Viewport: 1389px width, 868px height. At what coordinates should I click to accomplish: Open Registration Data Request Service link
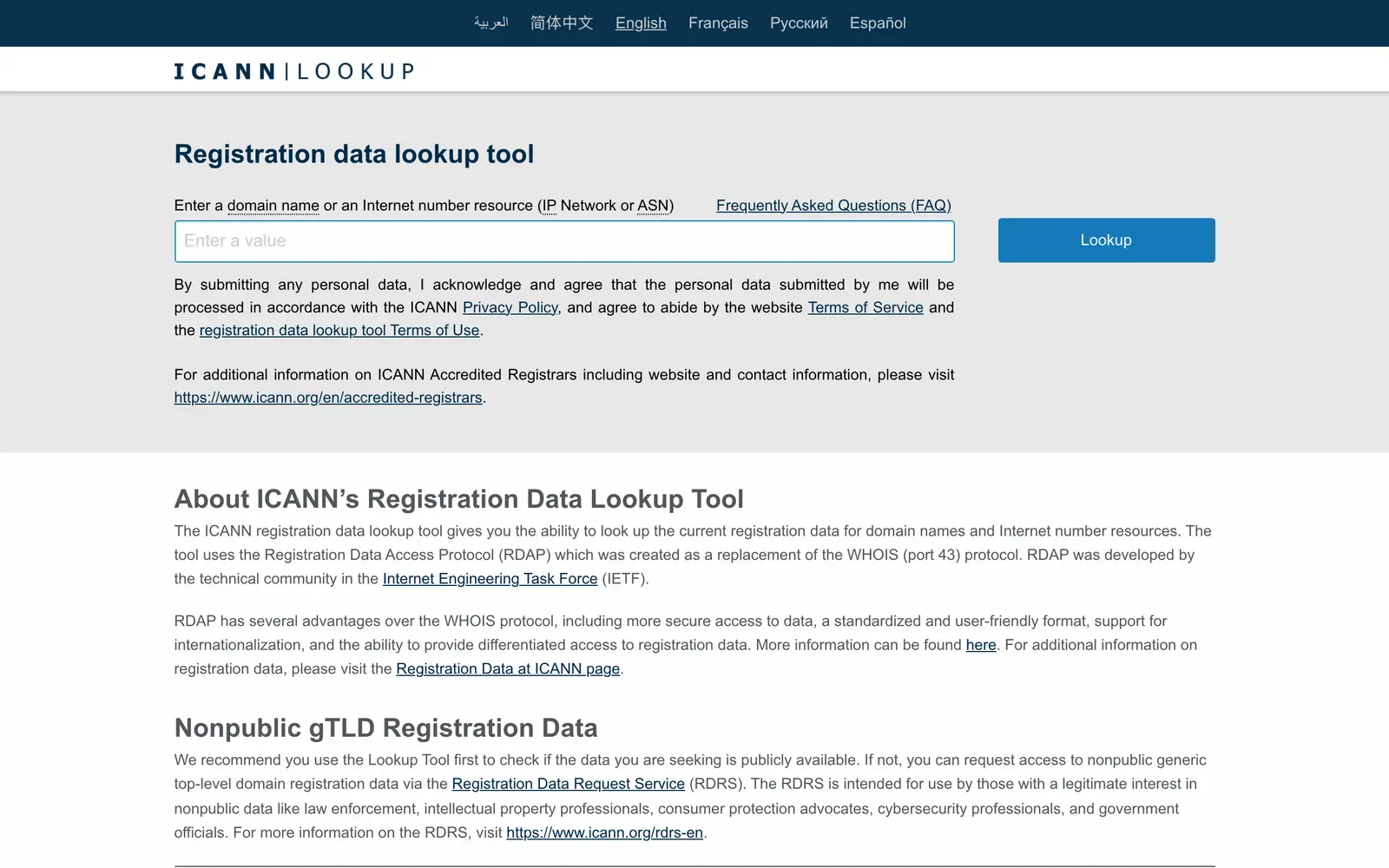click(569, 784)
